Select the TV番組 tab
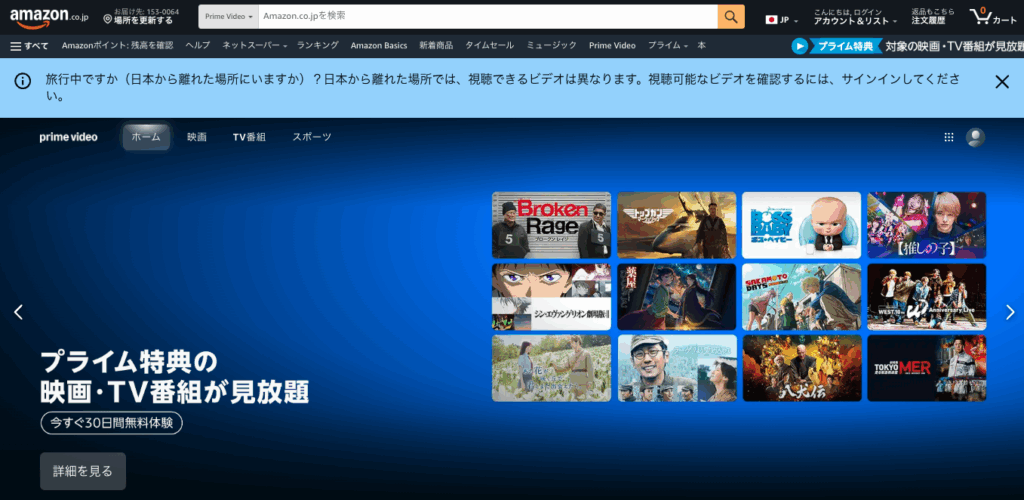 click(249, 137)
